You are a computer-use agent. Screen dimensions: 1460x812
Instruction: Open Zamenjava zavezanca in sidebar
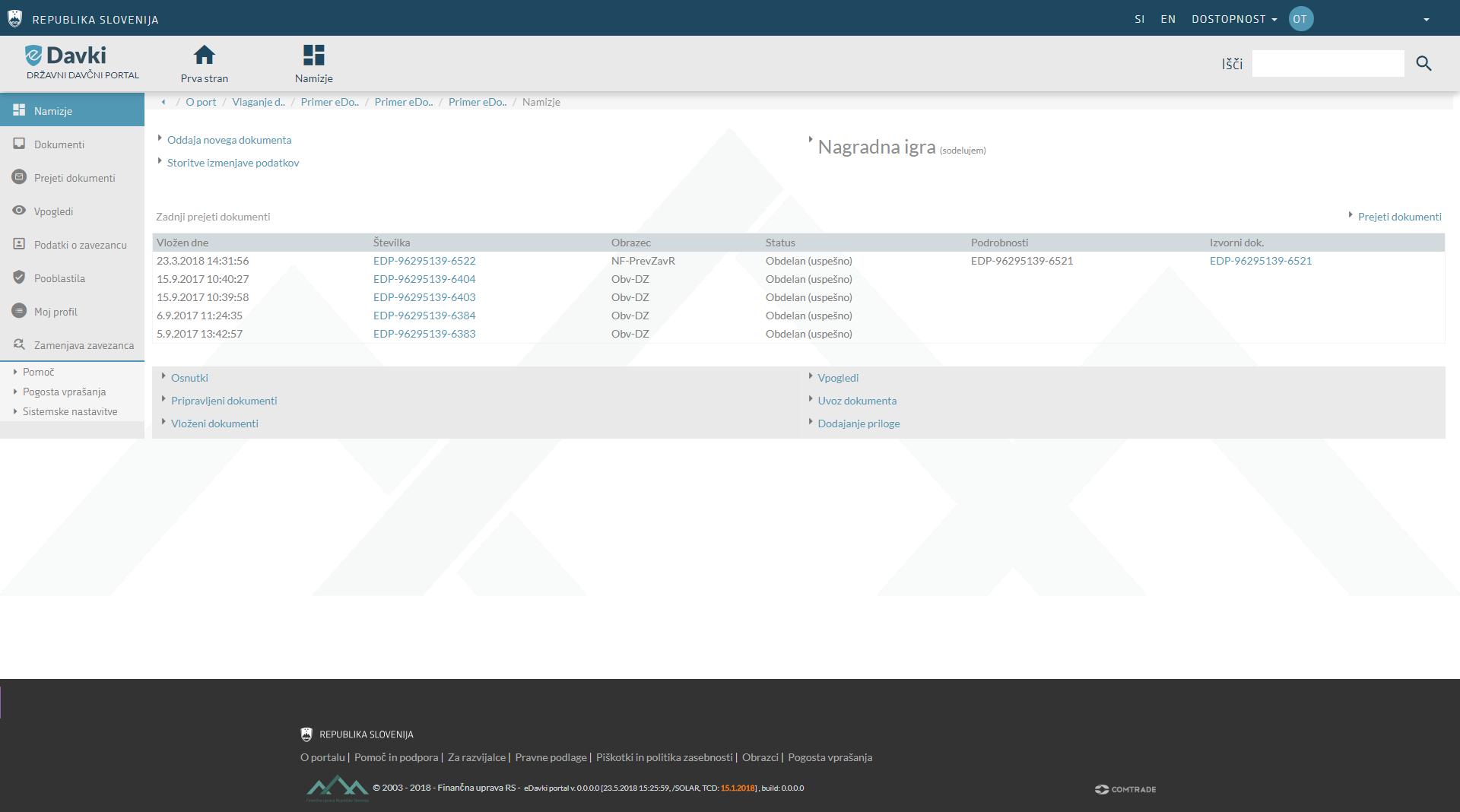84,345
